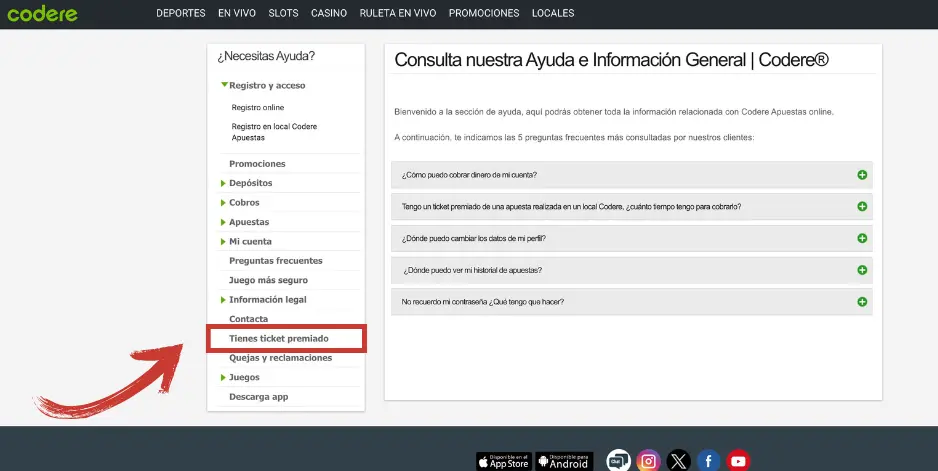Expand ticket premiado question plus icon
This screenshot has width=938, height=471.
pyautogui.click(x=862, y=206)
